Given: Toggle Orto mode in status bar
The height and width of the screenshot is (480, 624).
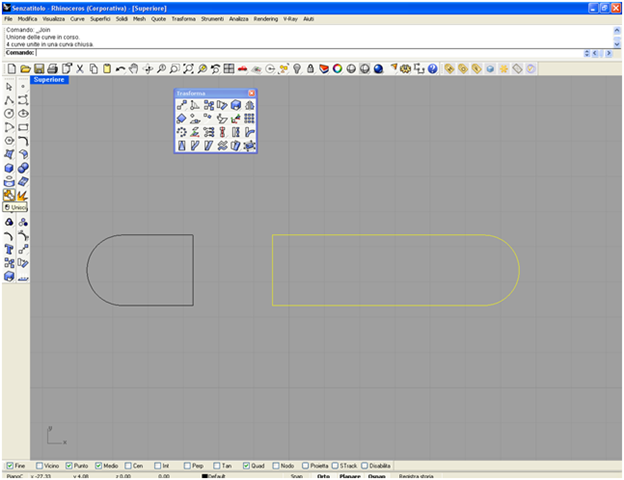Looking at the screenshot, I should 323,476.
